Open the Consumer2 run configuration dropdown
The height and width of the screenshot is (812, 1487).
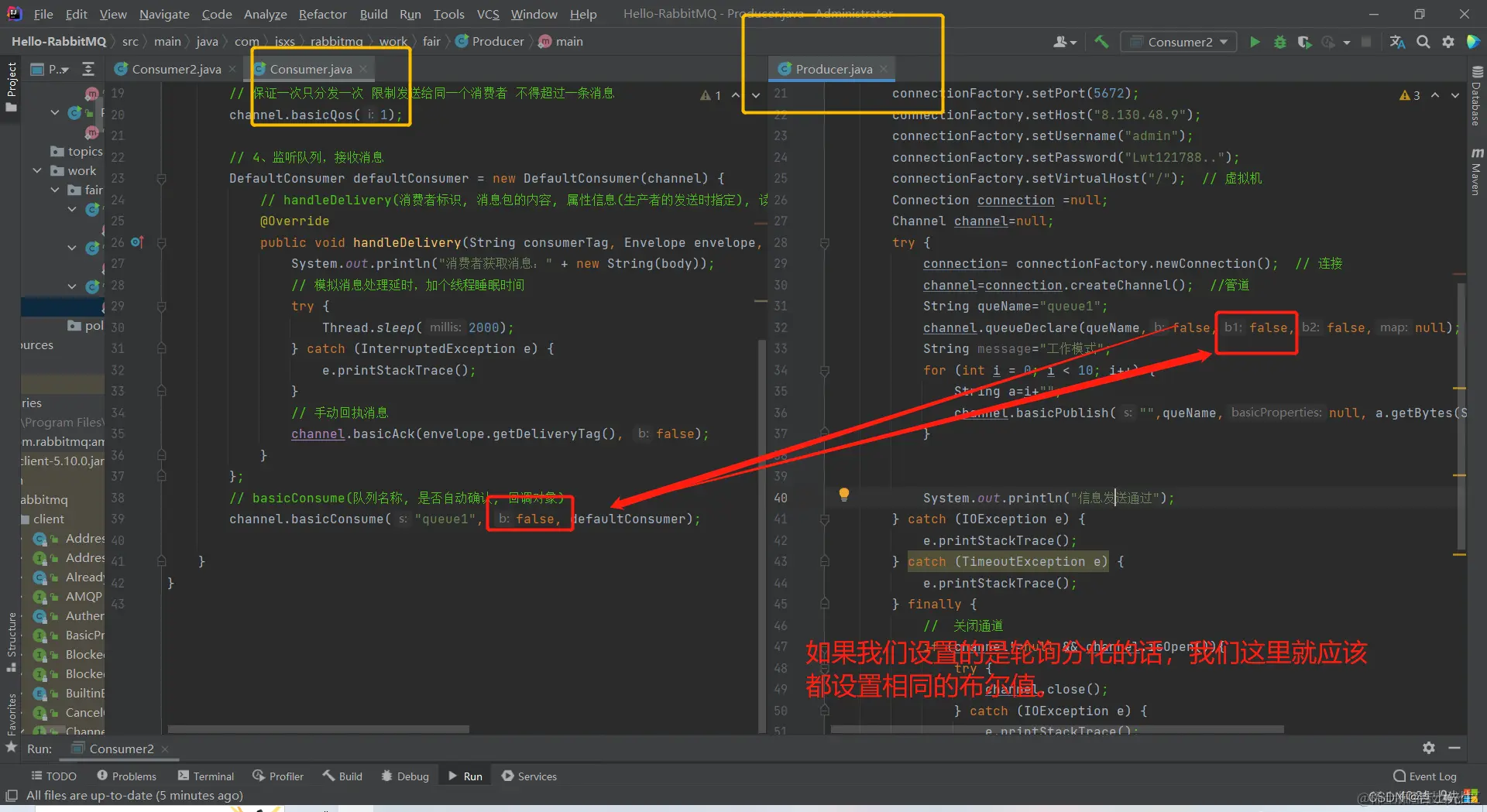tap(1179, 42)
